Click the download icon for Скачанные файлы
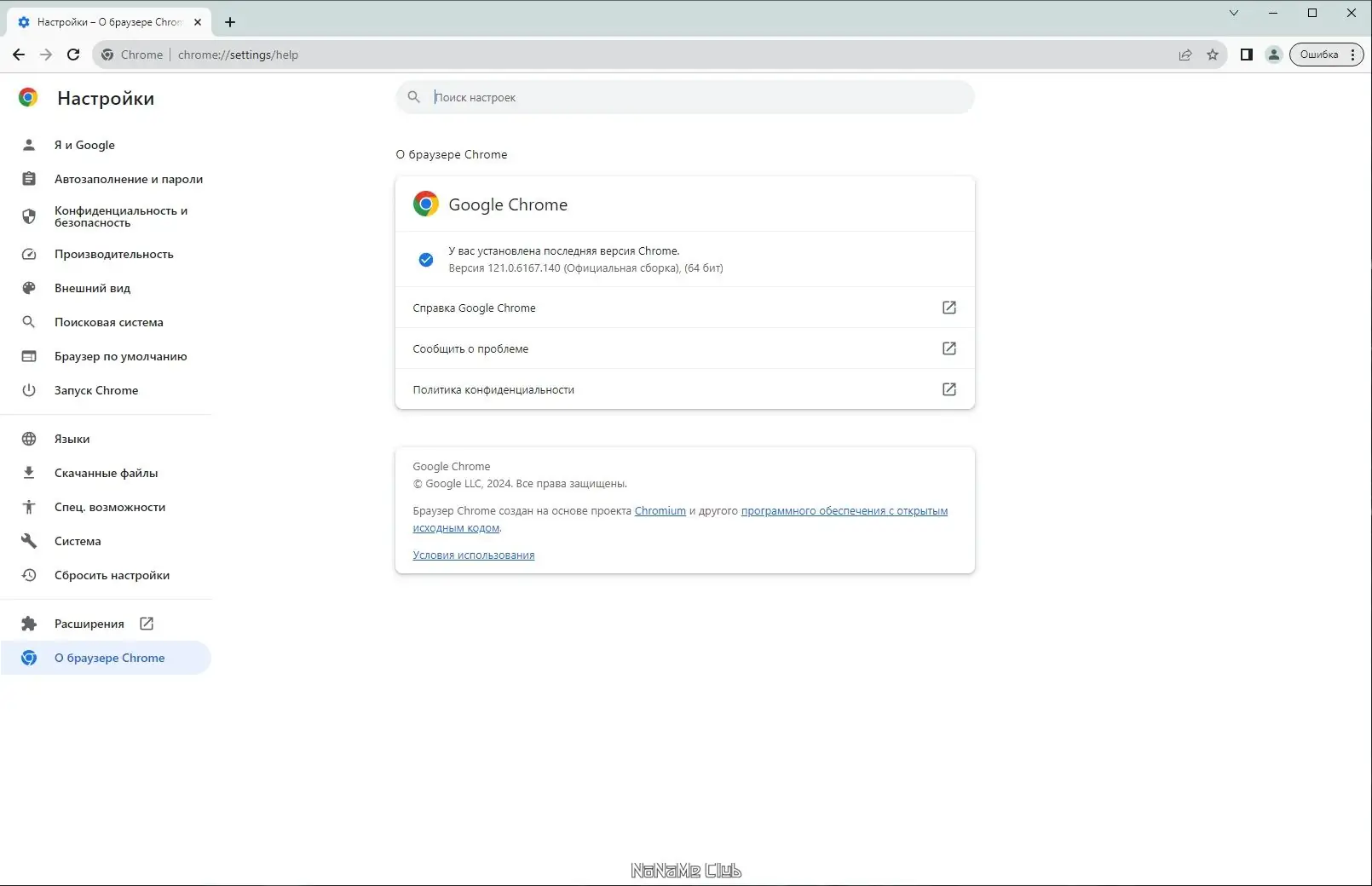The width and height of the screenshot is (1372, 886). (x=29, y=473)
